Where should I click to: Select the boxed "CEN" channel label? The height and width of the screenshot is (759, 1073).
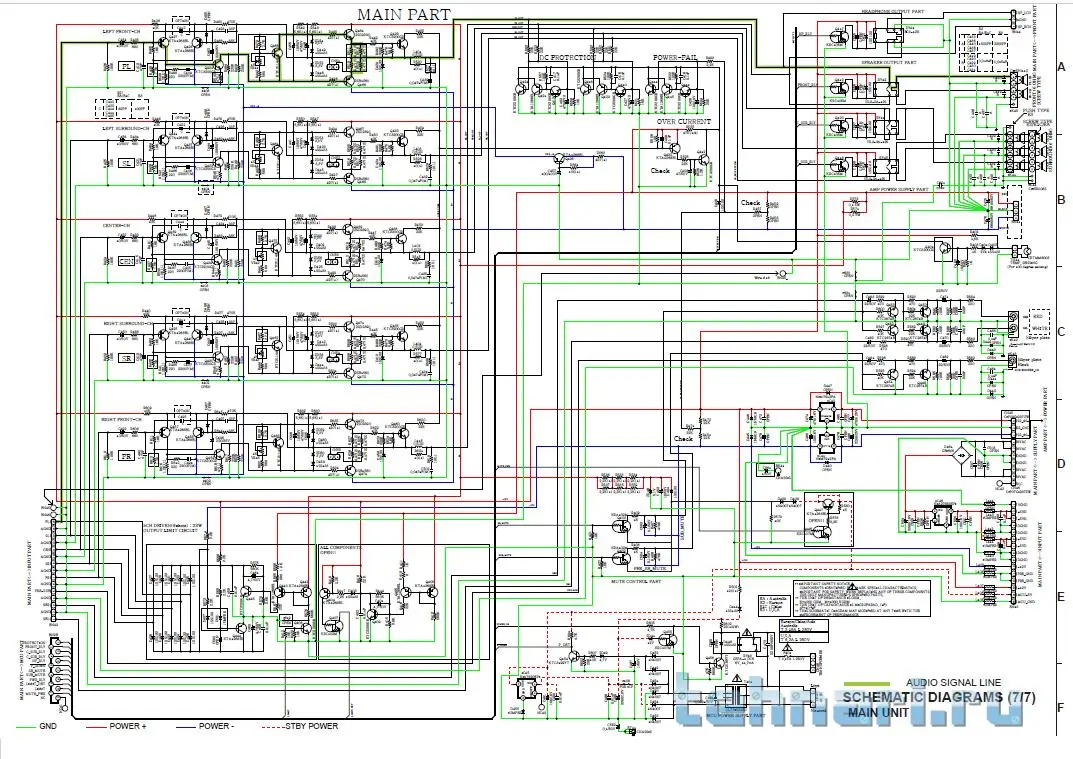click(127, 261)
